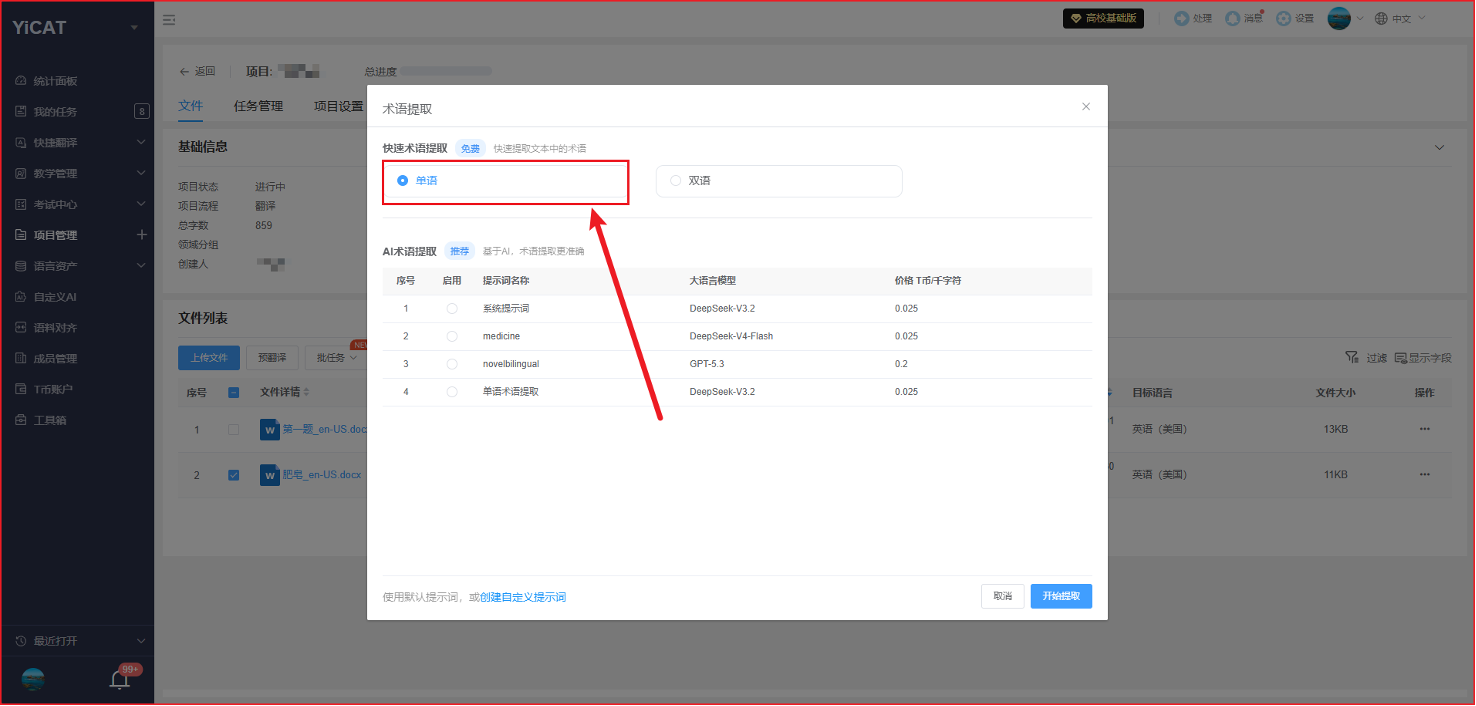Enable the novelbilingual prompt radio
This screenshot has width=1476, height=706.
(452, 364)
